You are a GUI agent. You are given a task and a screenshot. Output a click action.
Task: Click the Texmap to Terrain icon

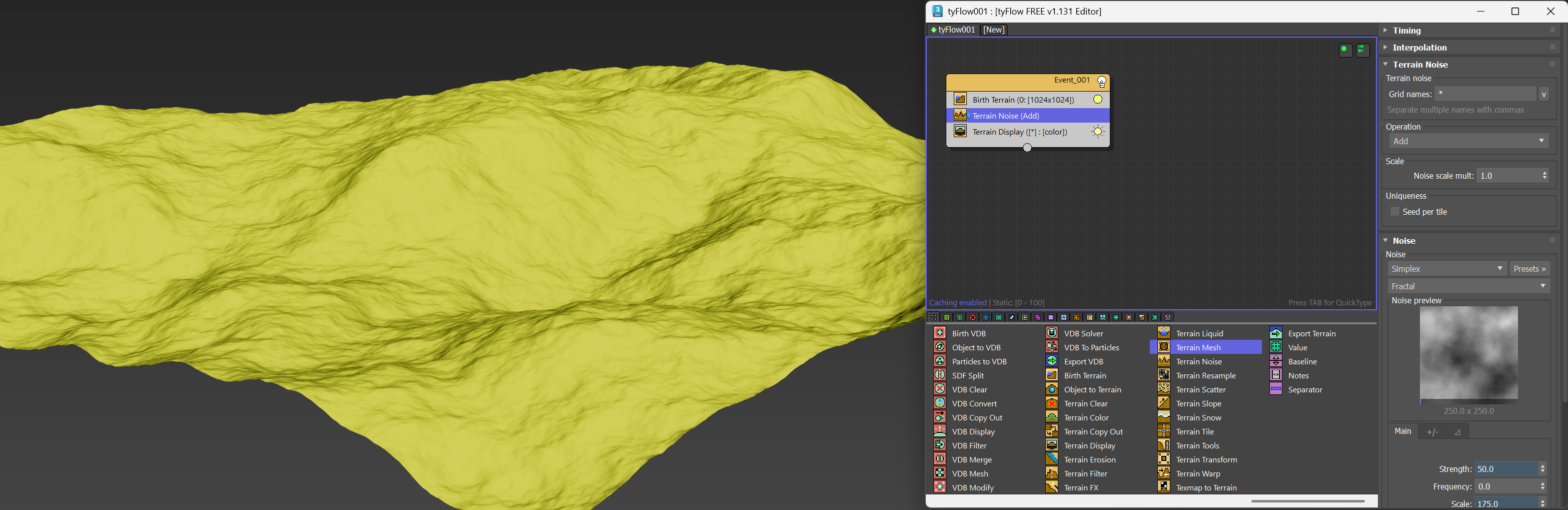(x=1163, y=487)
